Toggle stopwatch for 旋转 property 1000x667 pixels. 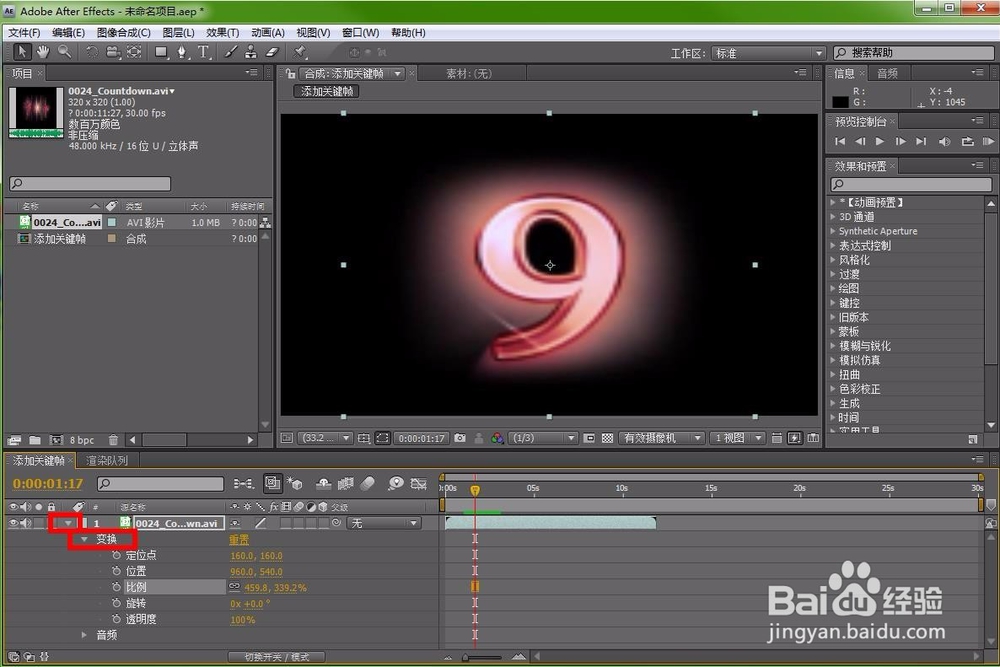(x=116, y=603)
